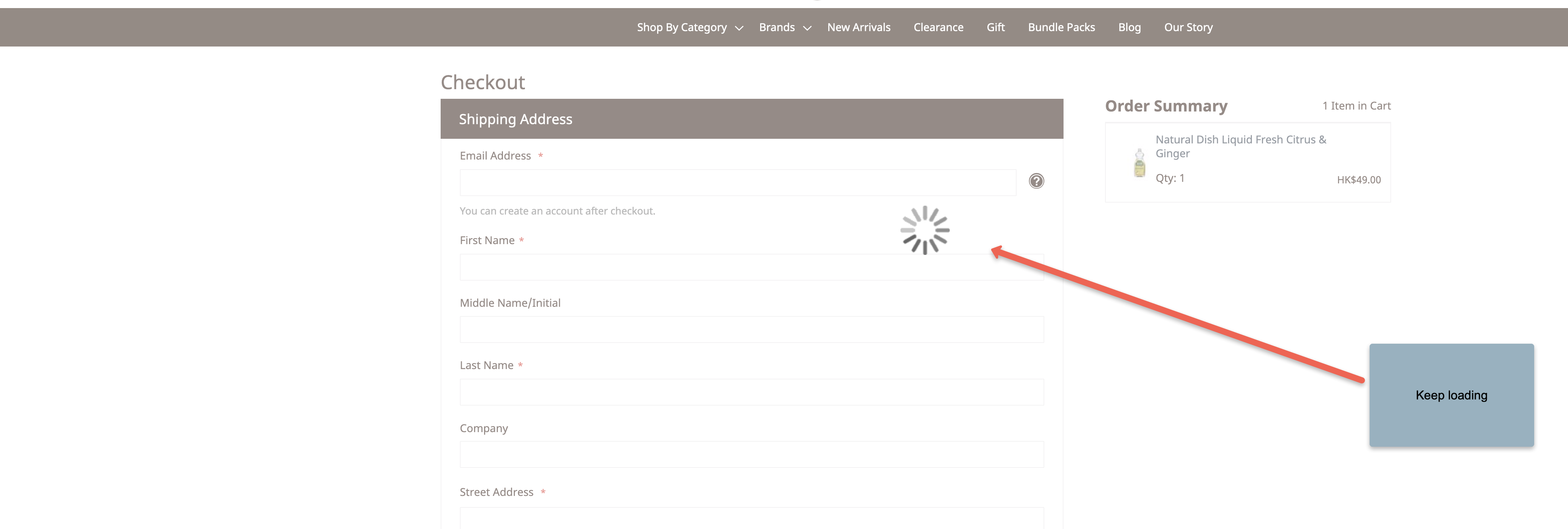Screen dimensions: 1568x529
Task: Open the Our Story page
Action: coord(1188,27)
